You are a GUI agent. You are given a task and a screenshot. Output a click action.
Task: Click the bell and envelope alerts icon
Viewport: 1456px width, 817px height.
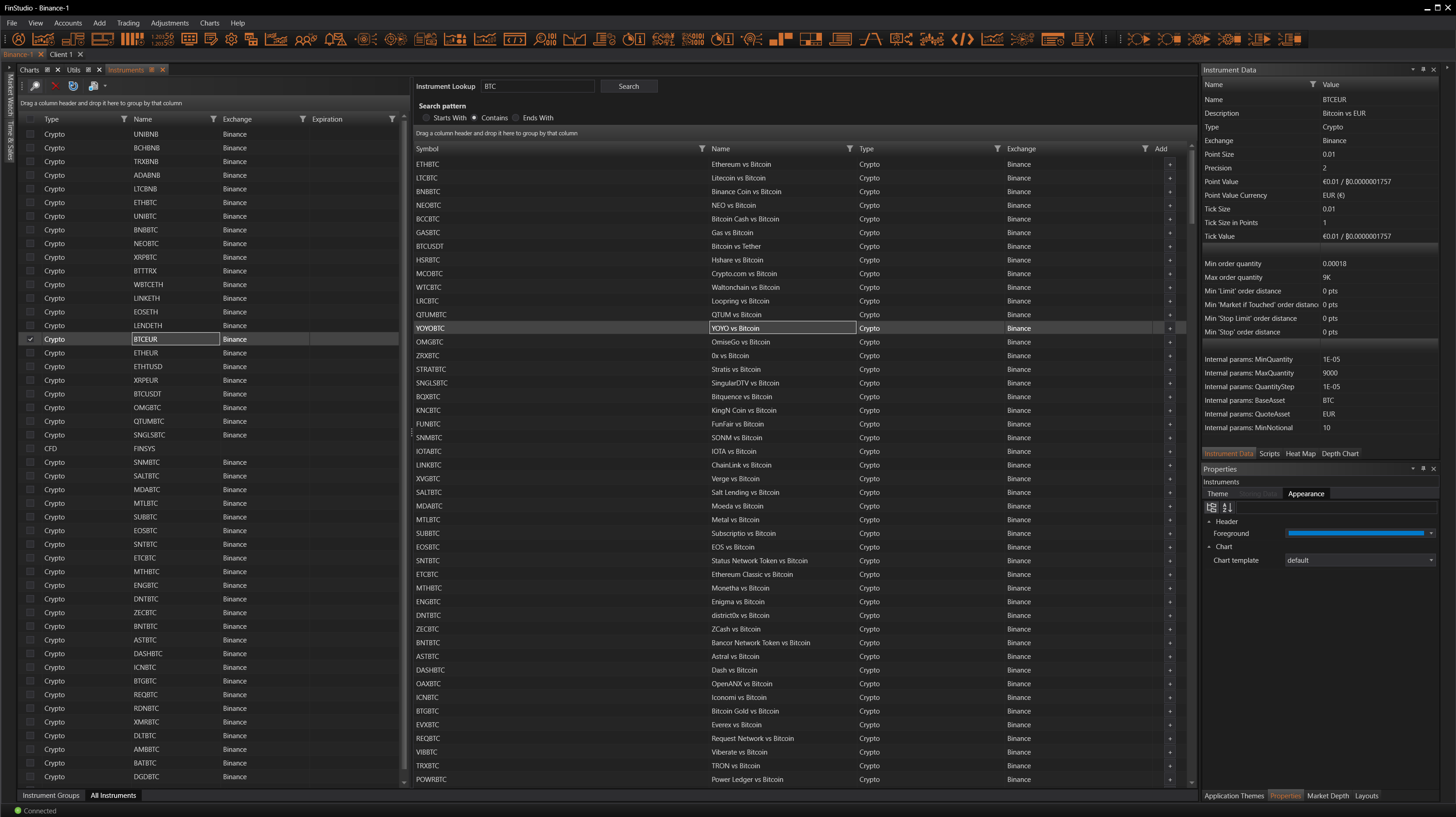pyautogui.click(x=335, y=39)
